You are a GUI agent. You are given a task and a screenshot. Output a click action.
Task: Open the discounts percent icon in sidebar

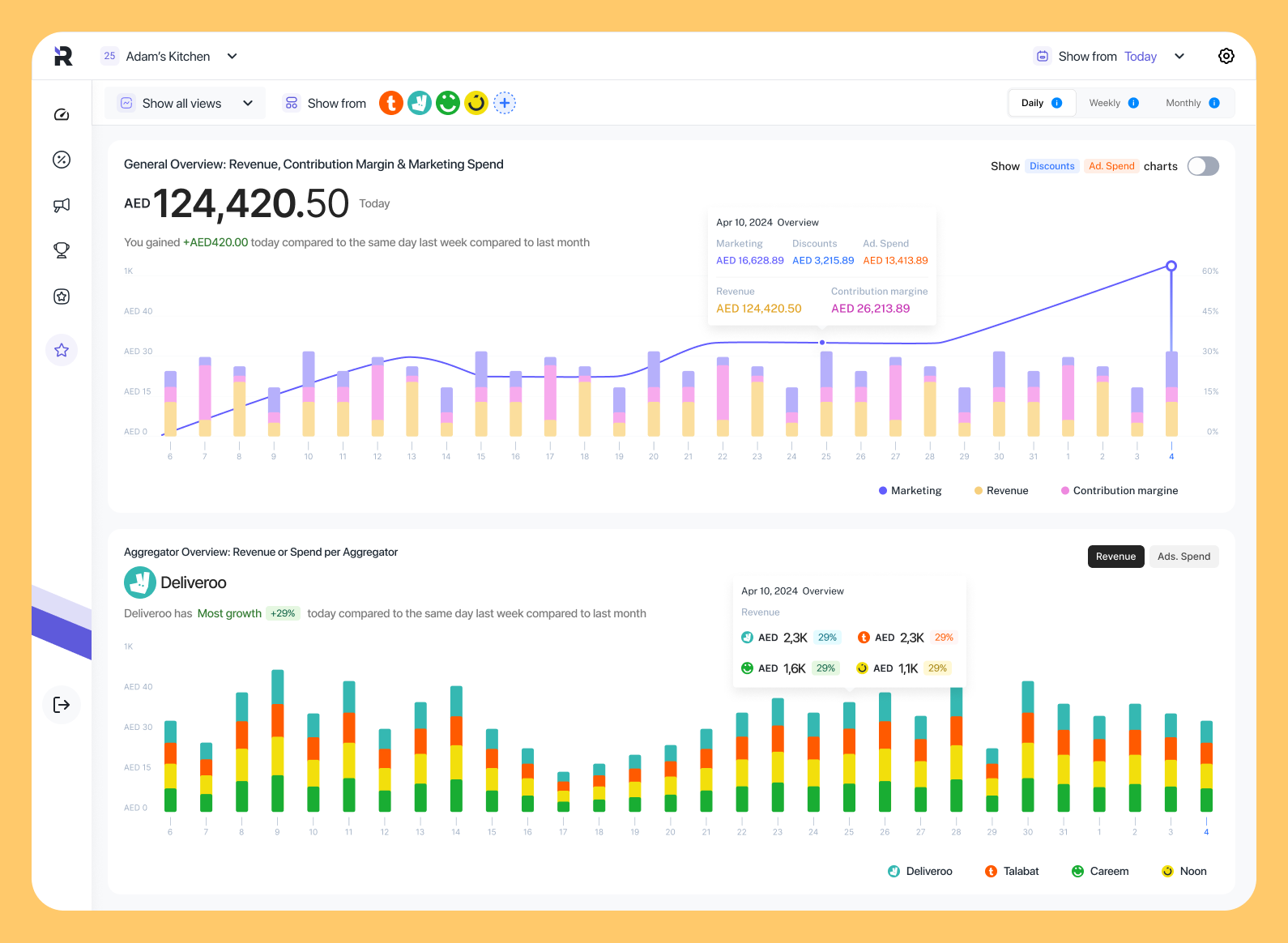coord(62,160)
